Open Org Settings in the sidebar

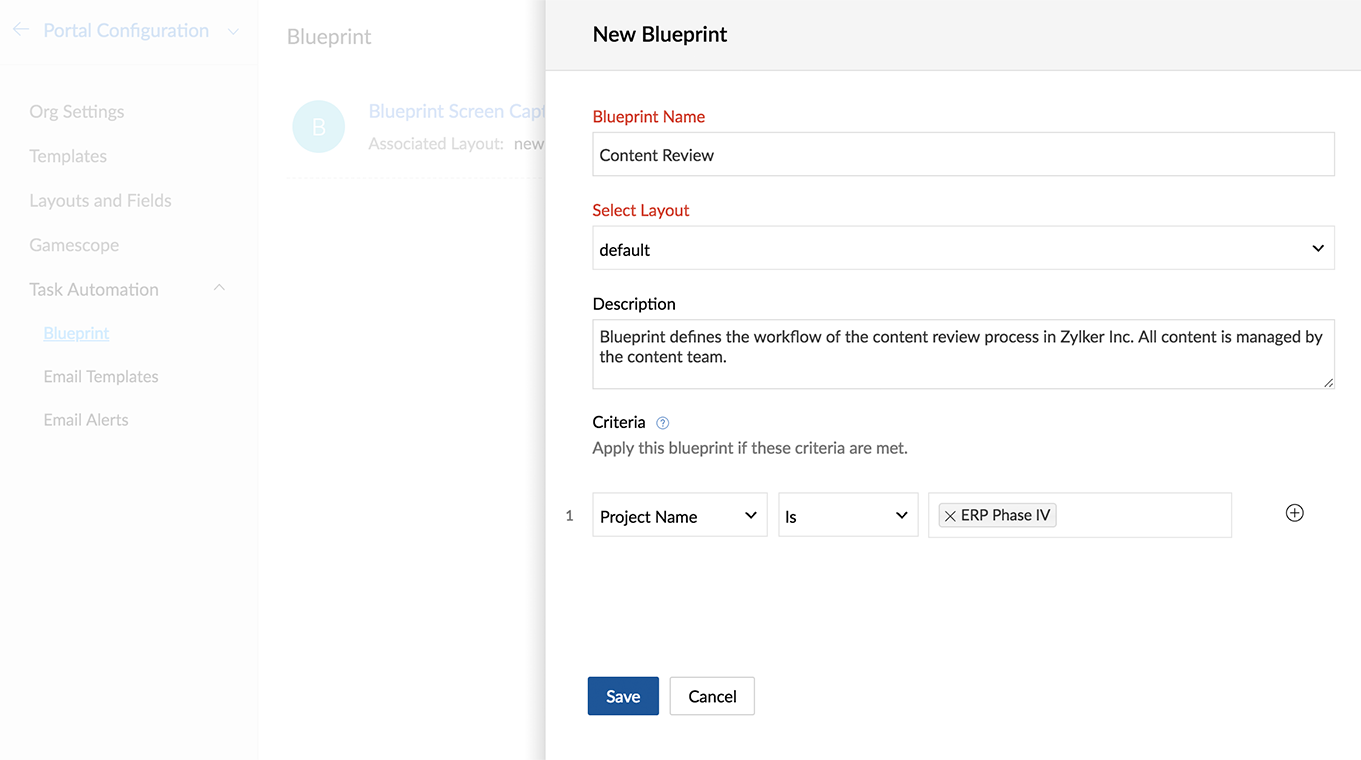point(77,112)
